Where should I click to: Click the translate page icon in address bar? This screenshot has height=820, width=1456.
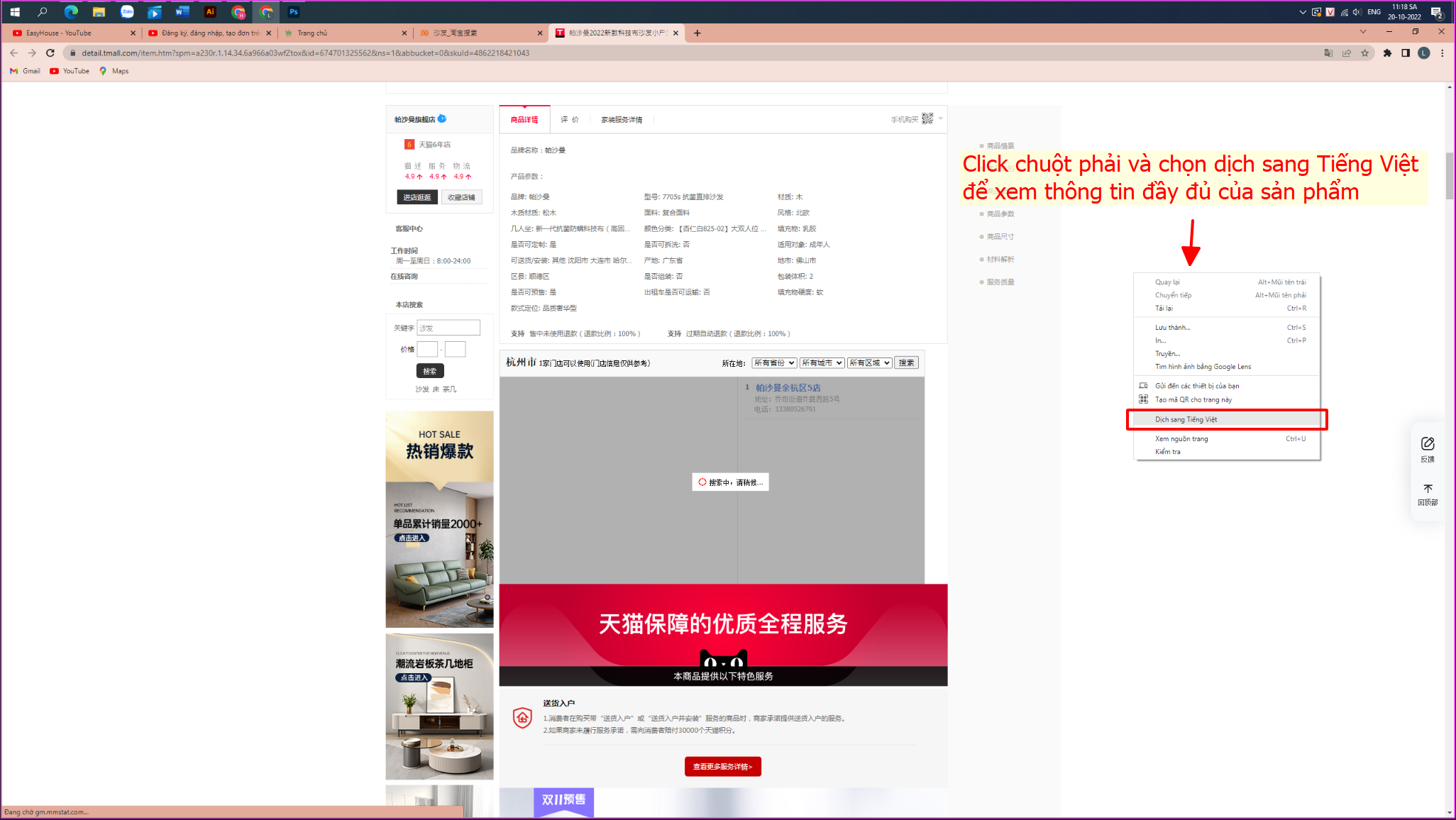point(1328,53)
